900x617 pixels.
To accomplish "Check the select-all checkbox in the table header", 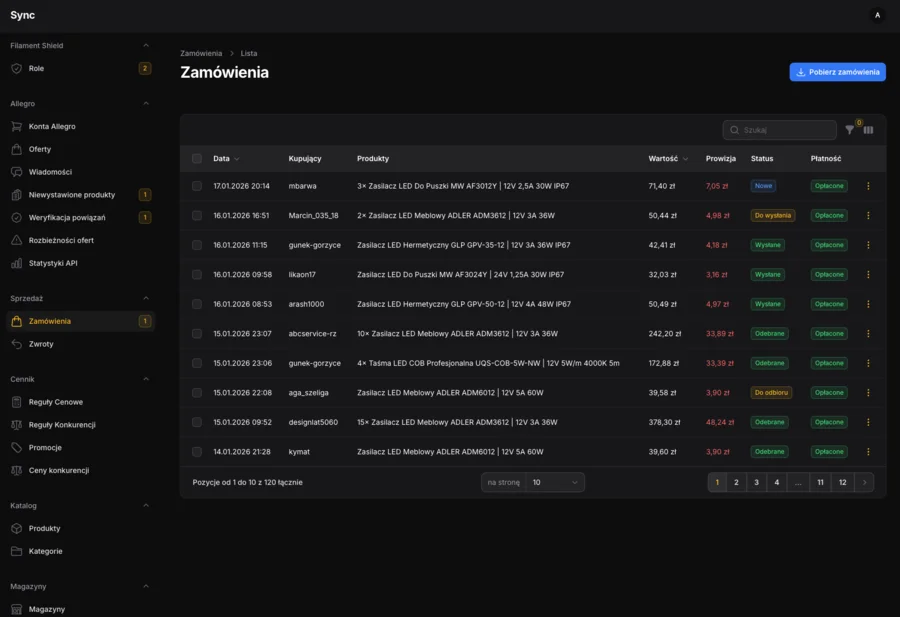I will (197, 158).
